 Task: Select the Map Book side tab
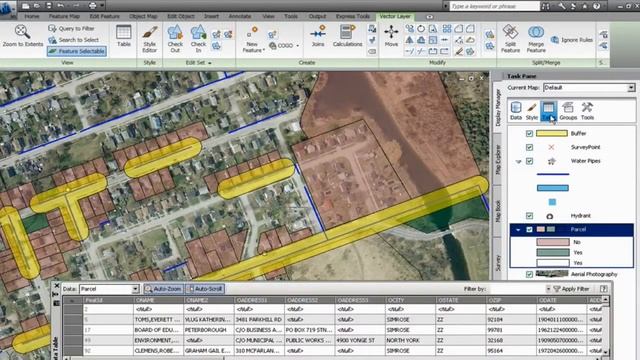(x=498, y=211)
